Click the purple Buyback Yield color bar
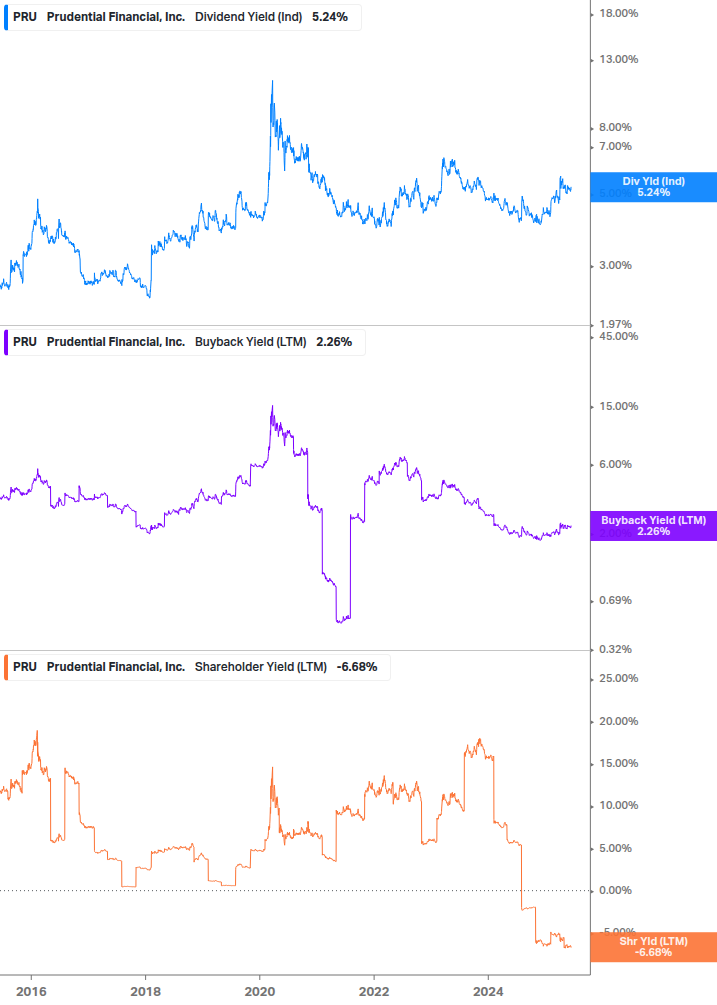The image size is (717, 1005). click(6, 342)
